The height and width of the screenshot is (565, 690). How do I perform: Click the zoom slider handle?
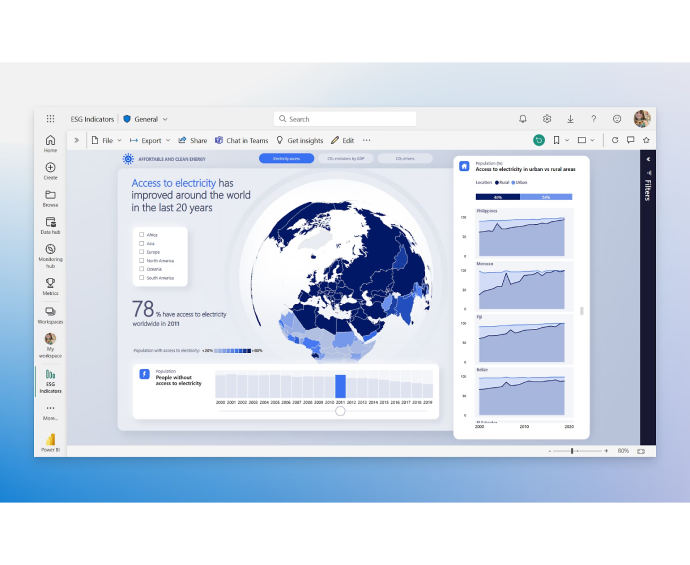572,451
